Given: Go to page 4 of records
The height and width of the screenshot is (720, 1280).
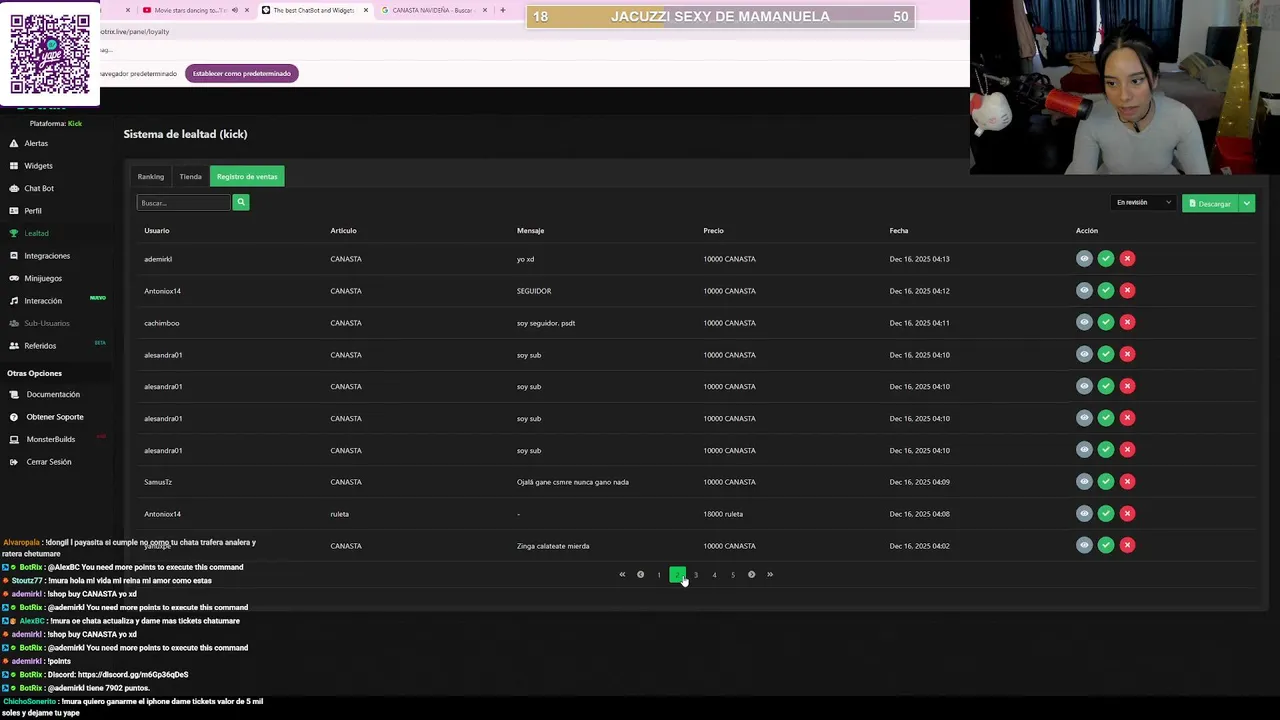Looking at the screenshot, I should [x=714, y=574].
